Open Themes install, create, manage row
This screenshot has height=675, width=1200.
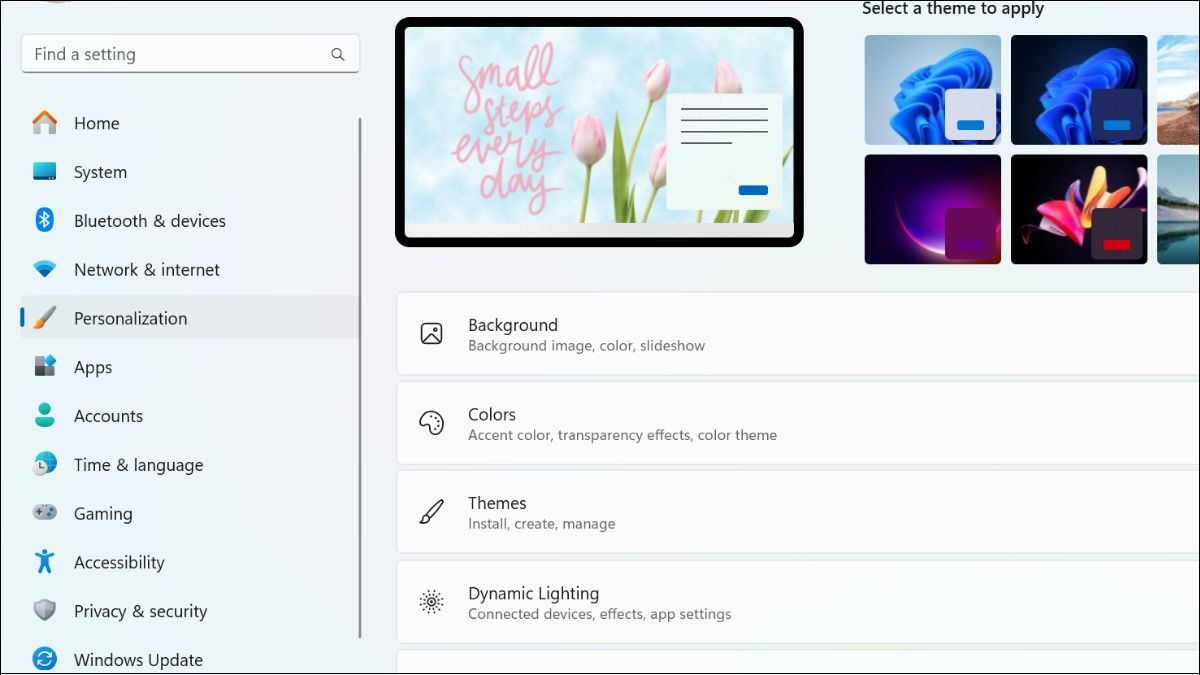[798, 512]
